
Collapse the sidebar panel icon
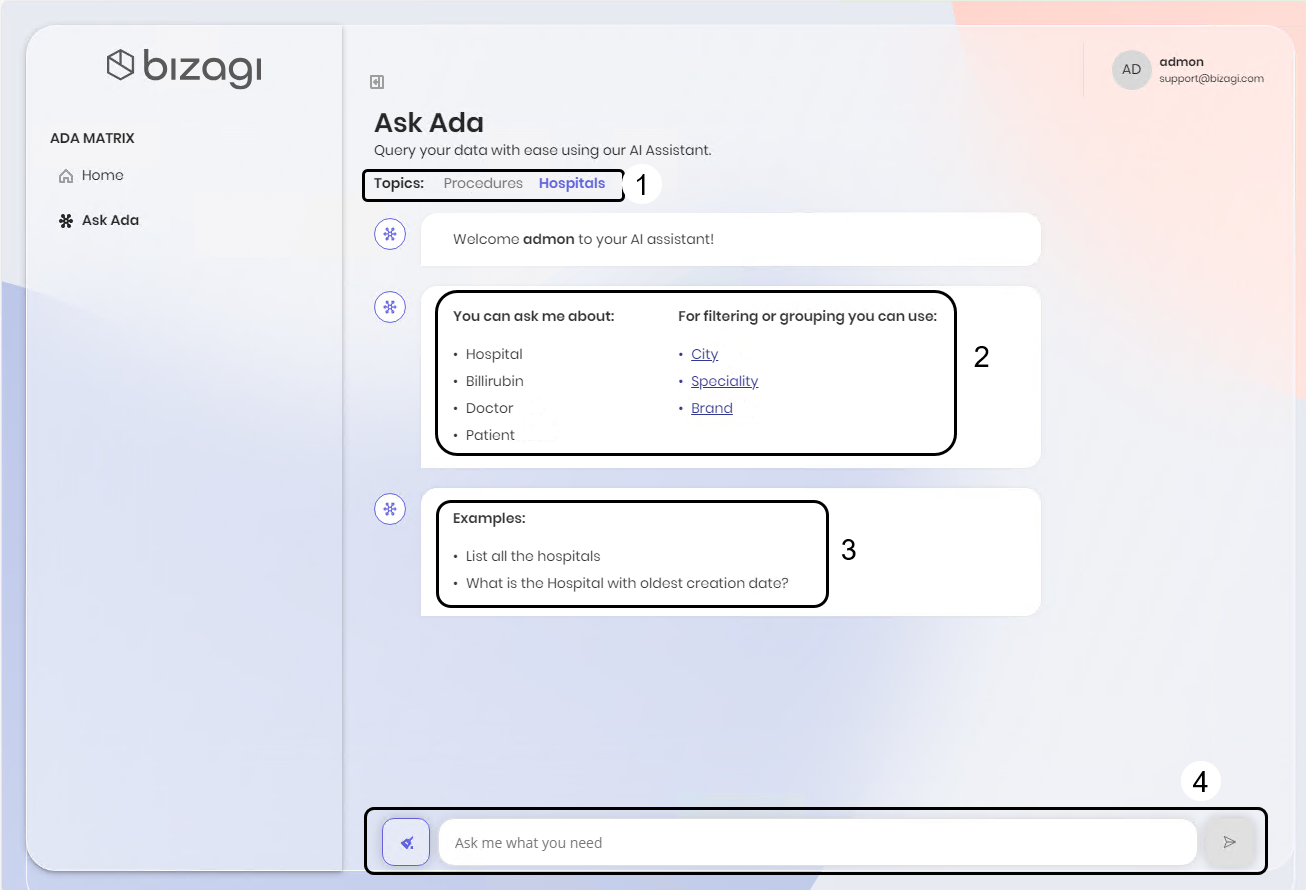click(x=377, y=82)
